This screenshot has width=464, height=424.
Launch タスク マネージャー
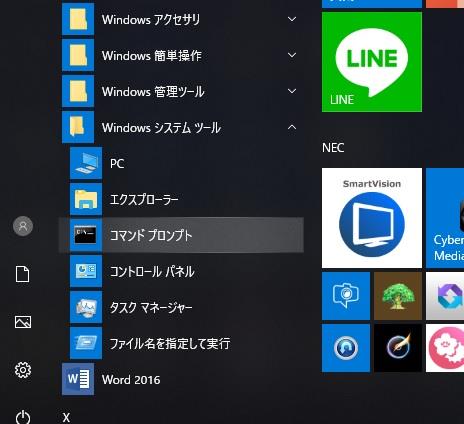pyautogui.click(x=181, y=307)
